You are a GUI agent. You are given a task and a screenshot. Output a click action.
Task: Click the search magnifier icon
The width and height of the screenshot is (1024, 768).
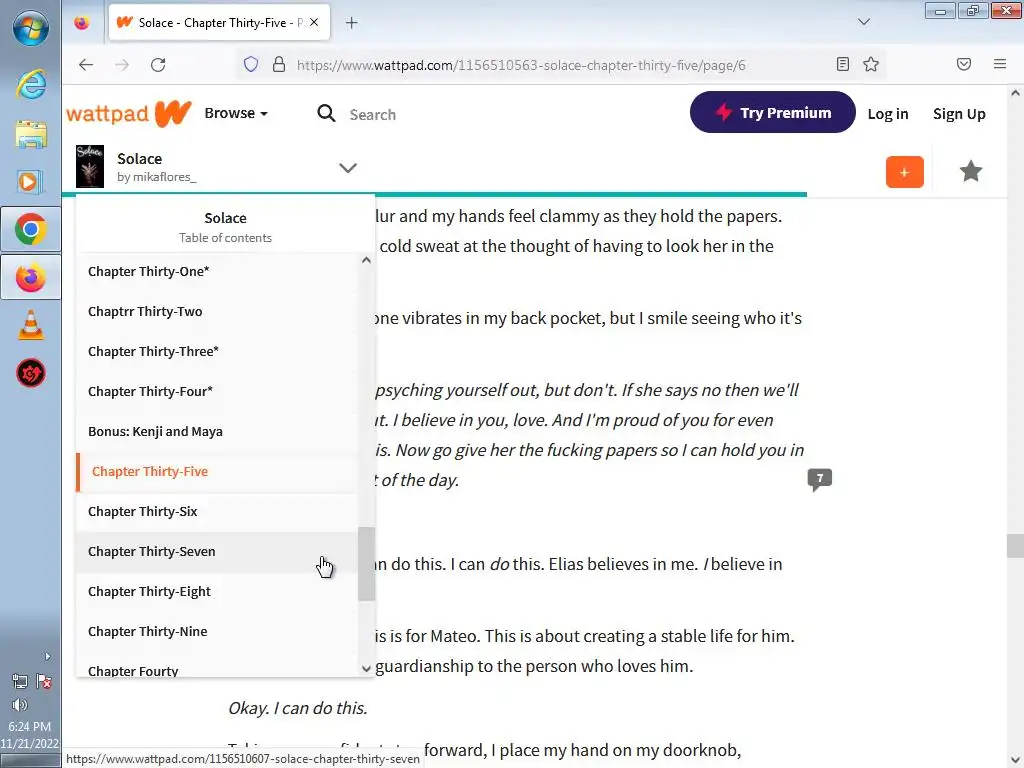[x=326, y=114]
